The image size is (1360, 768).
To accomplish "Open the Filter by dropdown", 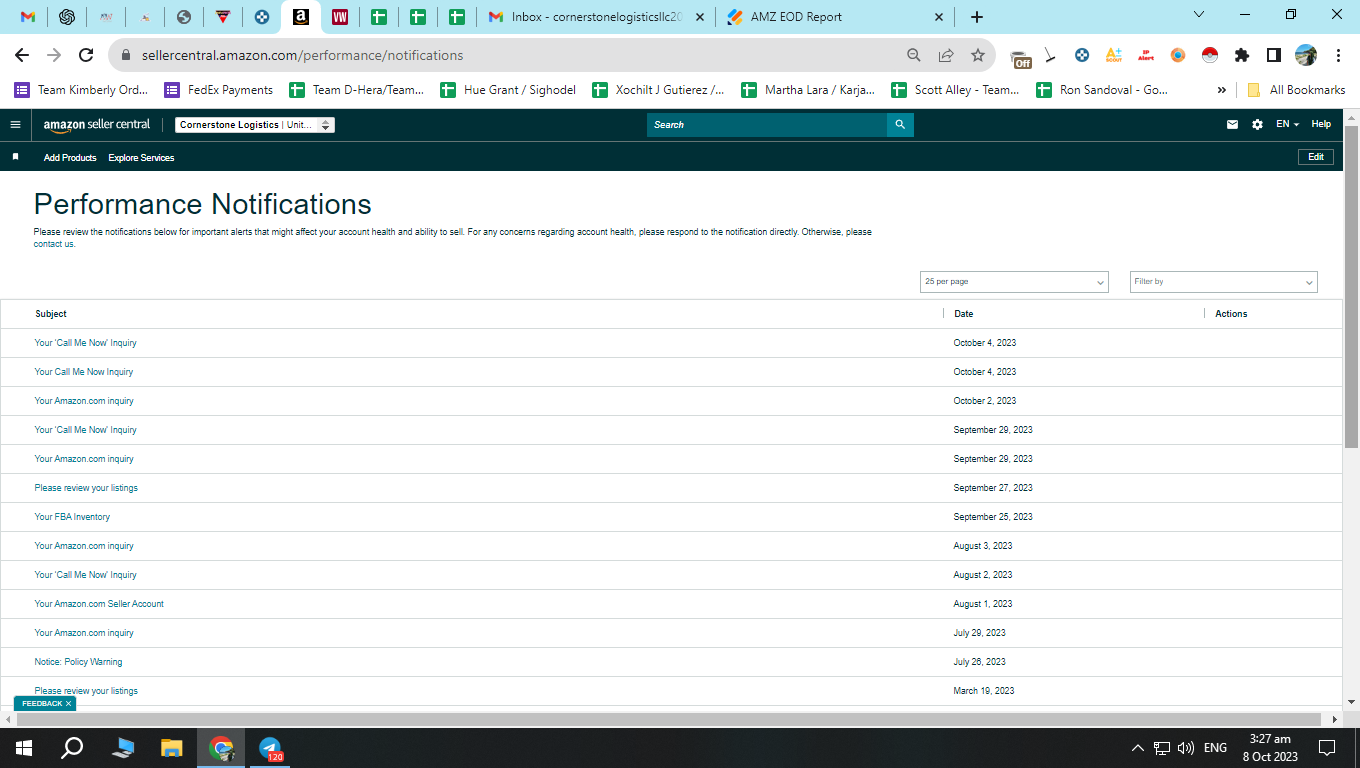I will (1223, 282).
